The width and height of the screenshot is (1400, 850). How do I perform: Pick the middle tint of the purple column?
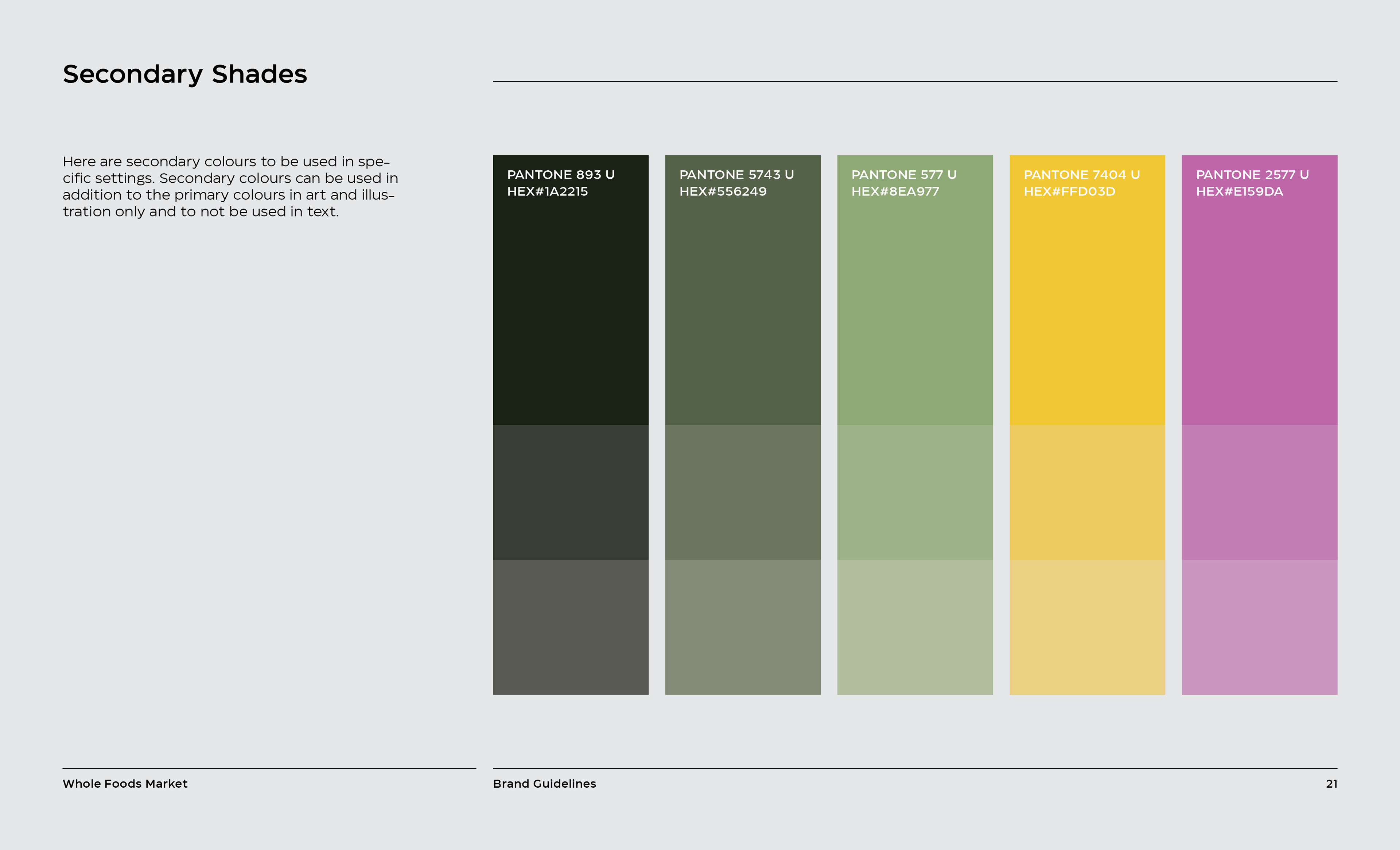(x=1259, y=492)
